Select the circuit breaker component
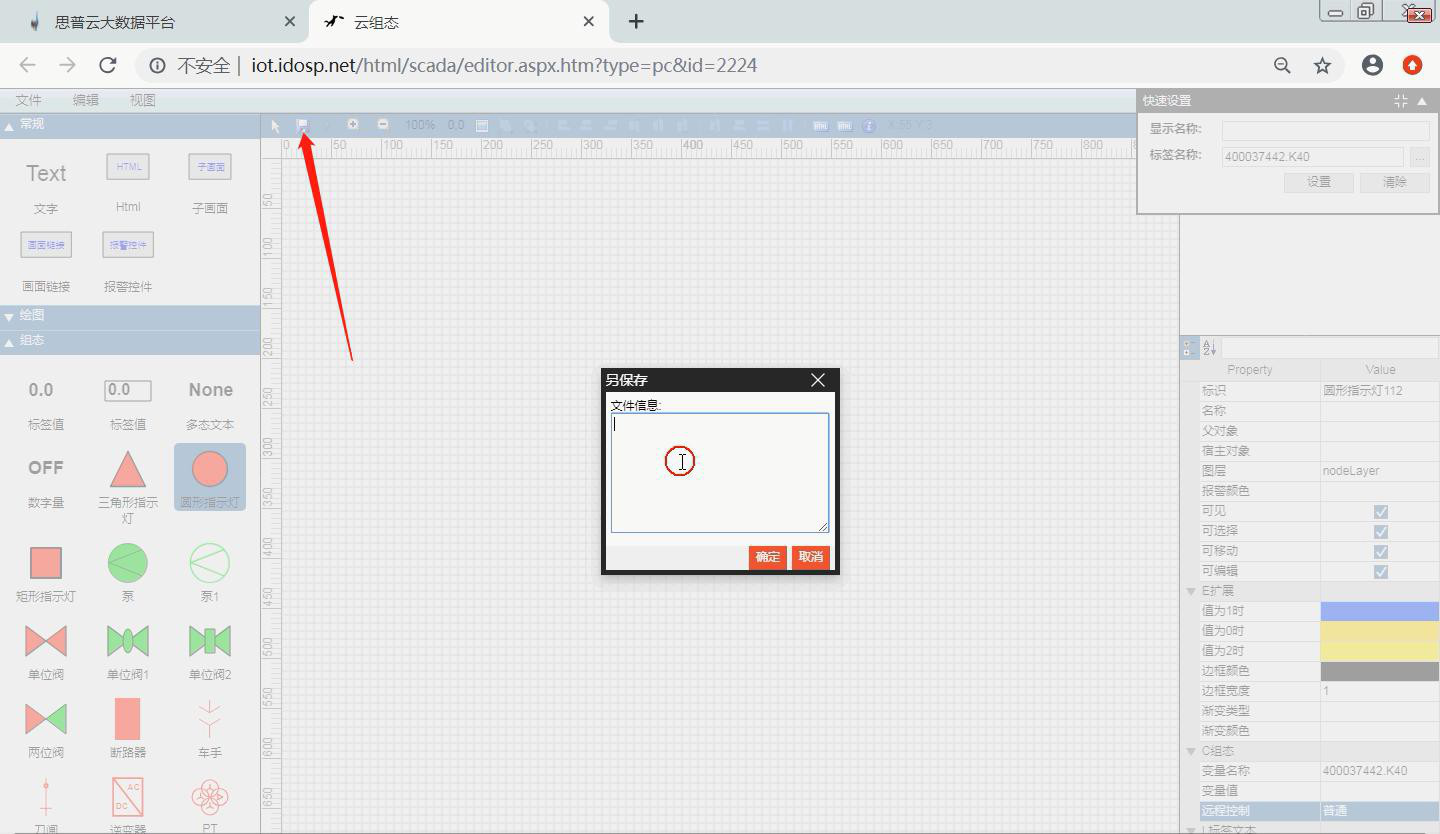Viewport: 1440px width, 834px height. pyautogui.click(x=127, y=719)
